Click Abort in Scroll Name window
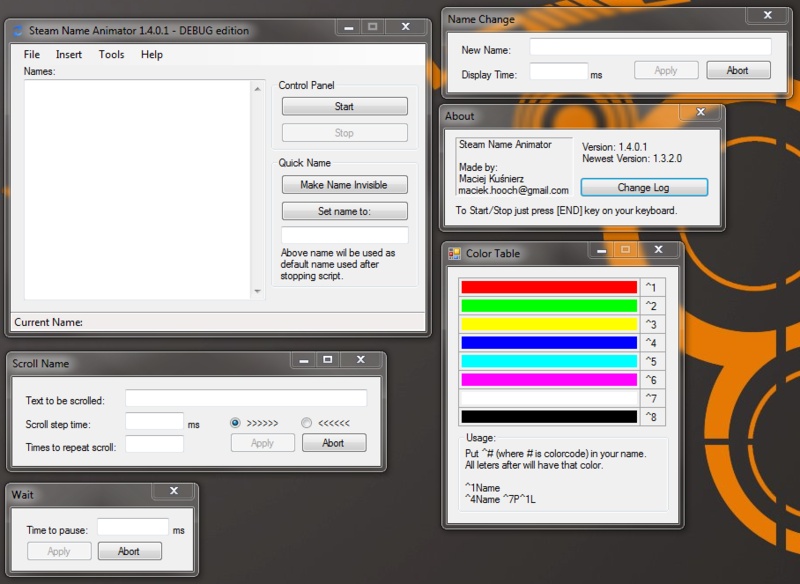 tap(334, 443)
